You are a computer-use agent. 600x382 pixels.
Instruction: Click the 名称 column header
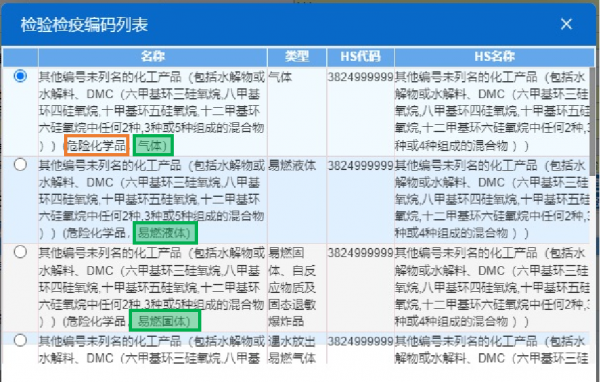click(x=153, y=57)
